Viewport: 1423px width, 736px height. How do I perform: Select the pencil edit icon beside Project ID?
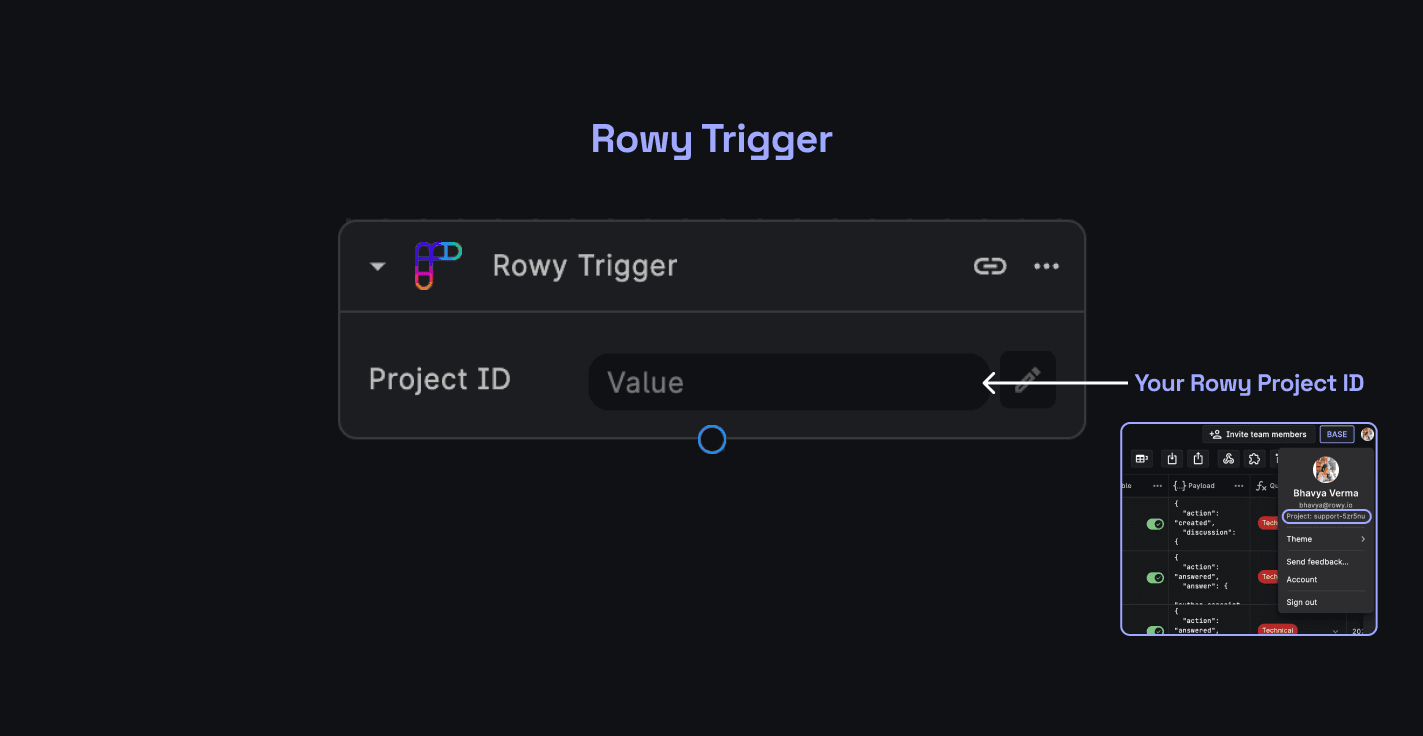(1027, 380)
